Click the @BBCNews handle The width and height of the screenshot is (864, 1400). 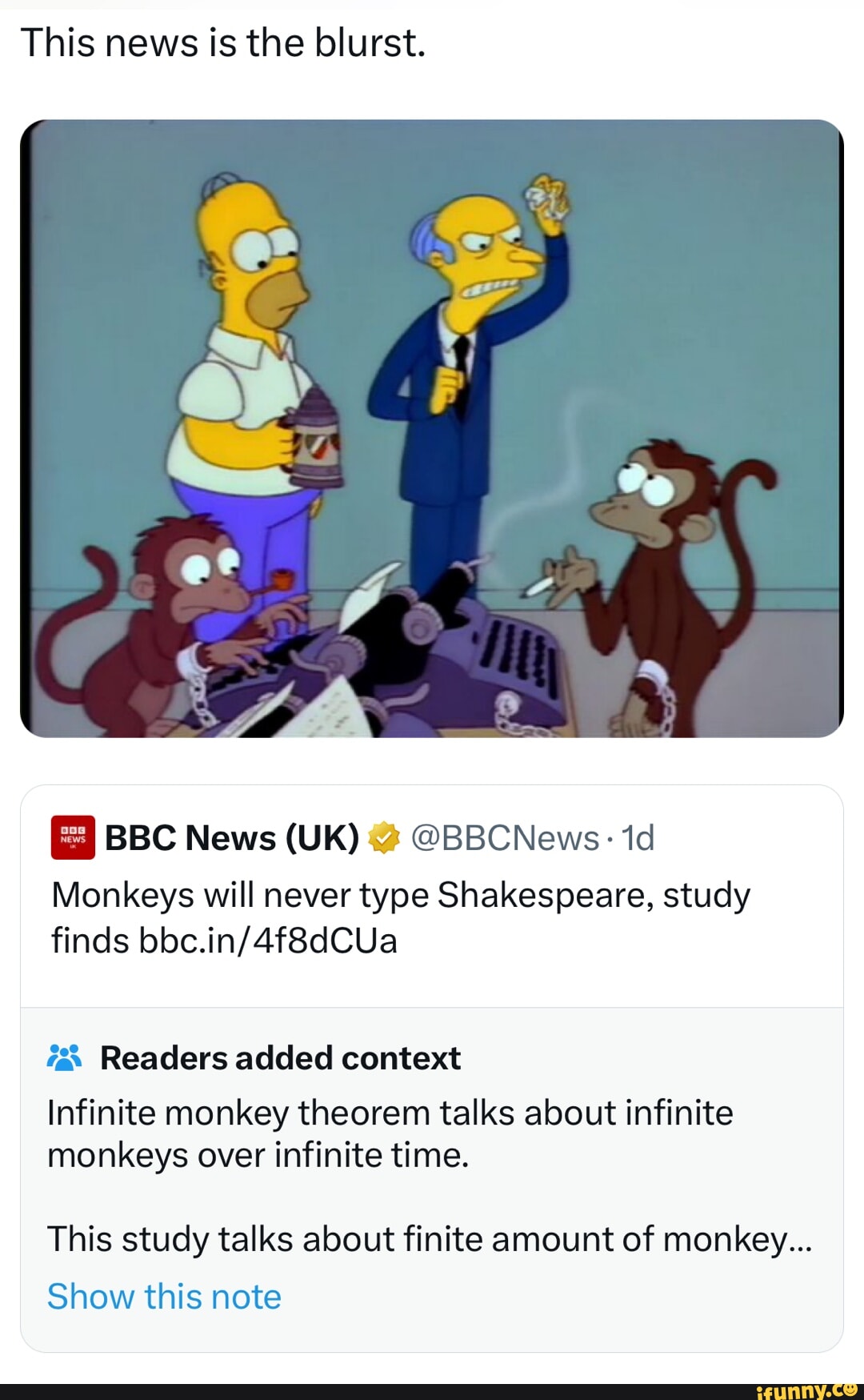click(x=505, y=838)
